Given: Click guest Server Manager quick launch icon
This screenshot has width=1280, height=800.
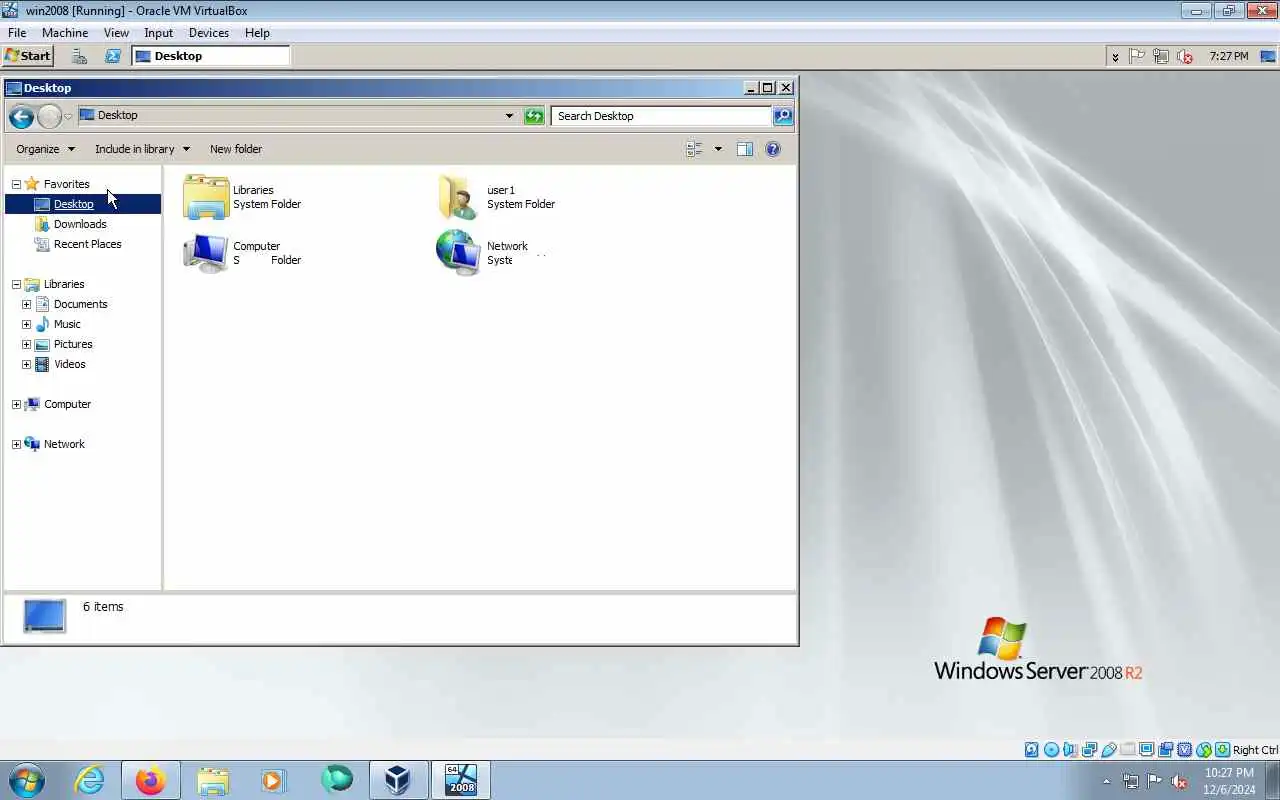Looking at the screenshot, I should click(x=79, y=56).
